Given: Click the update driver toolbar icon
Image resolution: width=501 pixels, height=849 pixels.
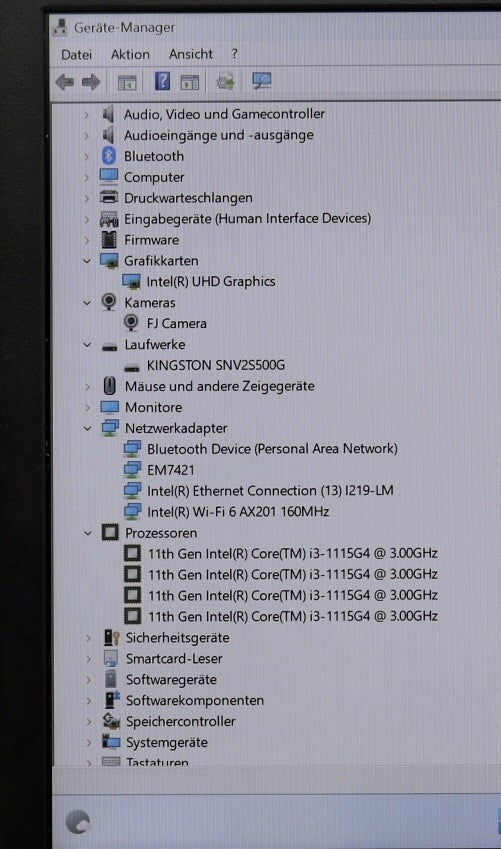Looking at the screenshot, I should pos(225,82).
